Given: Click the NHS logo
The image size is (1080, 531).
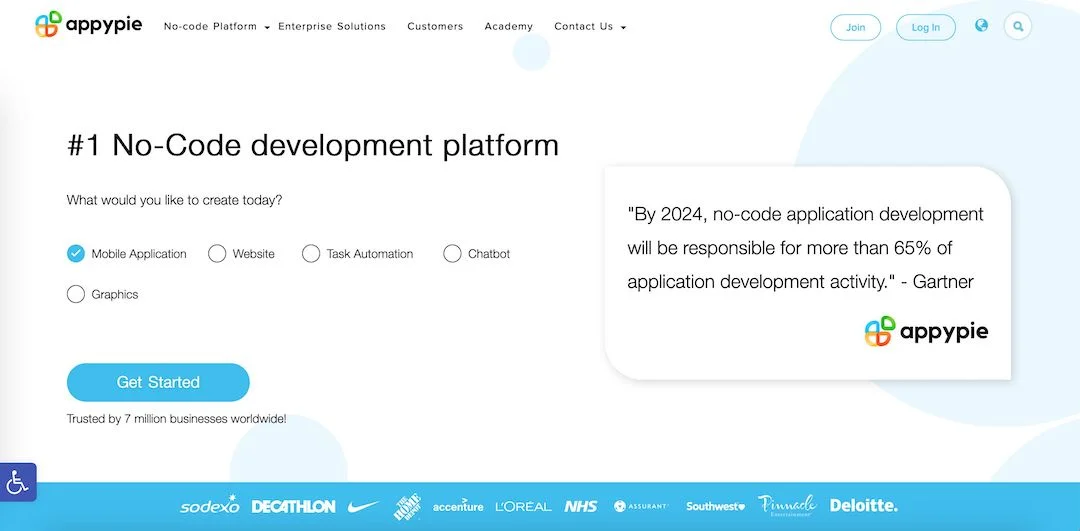Looking at the screenshot, I should 581,506.
